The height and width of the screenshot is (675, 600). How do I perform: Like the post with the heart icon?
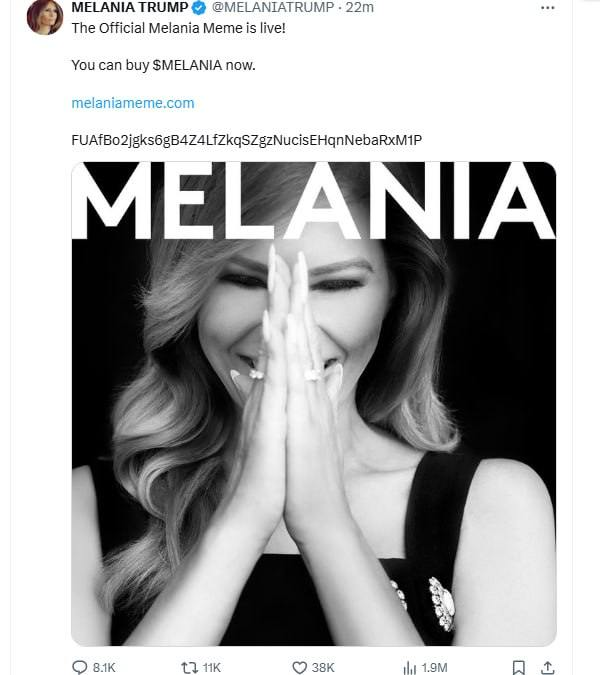coord(299,668)
